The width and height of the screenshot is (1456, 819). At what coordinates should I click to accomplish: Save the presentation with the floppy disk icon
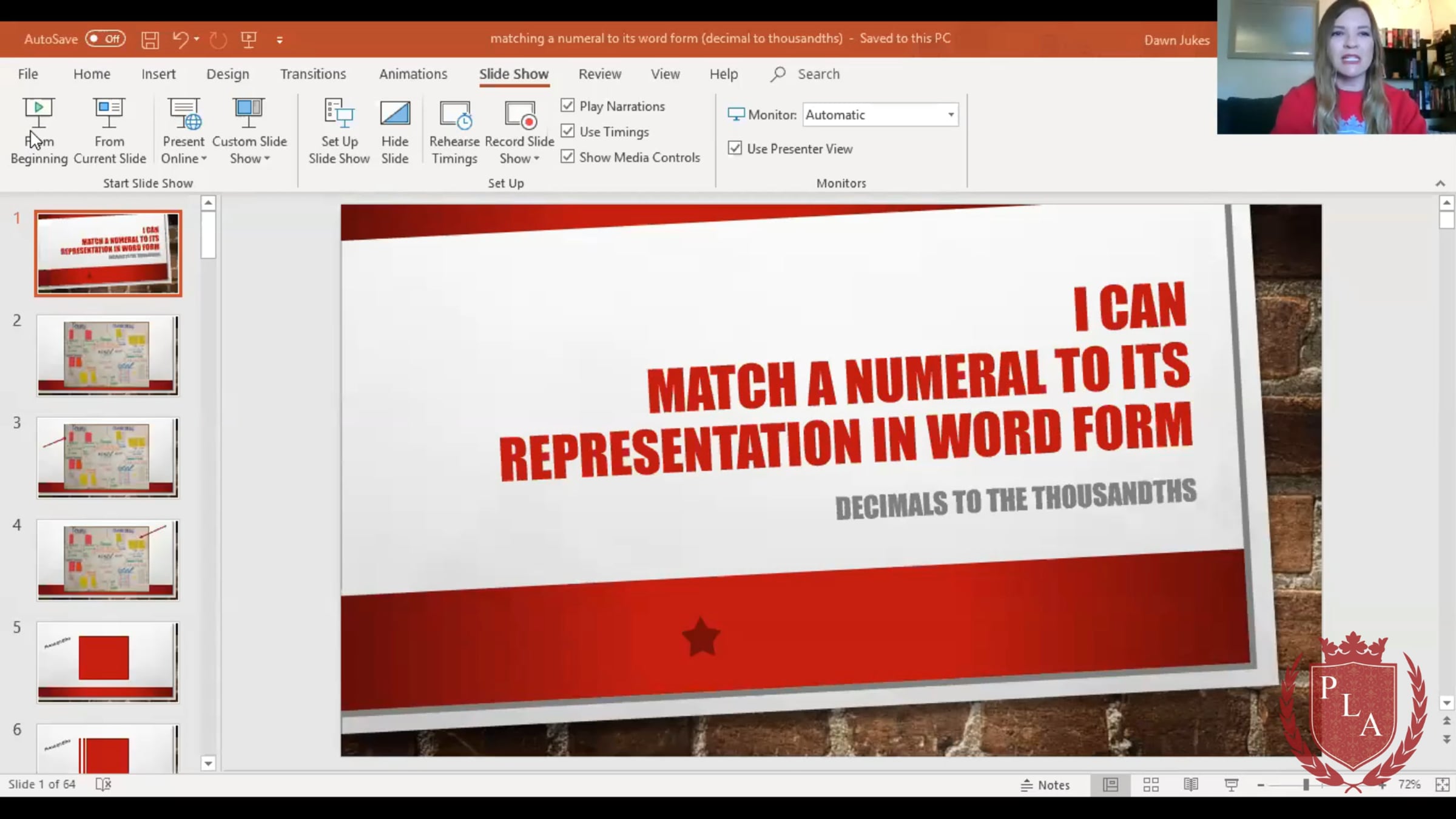click(x=150, y=40)
